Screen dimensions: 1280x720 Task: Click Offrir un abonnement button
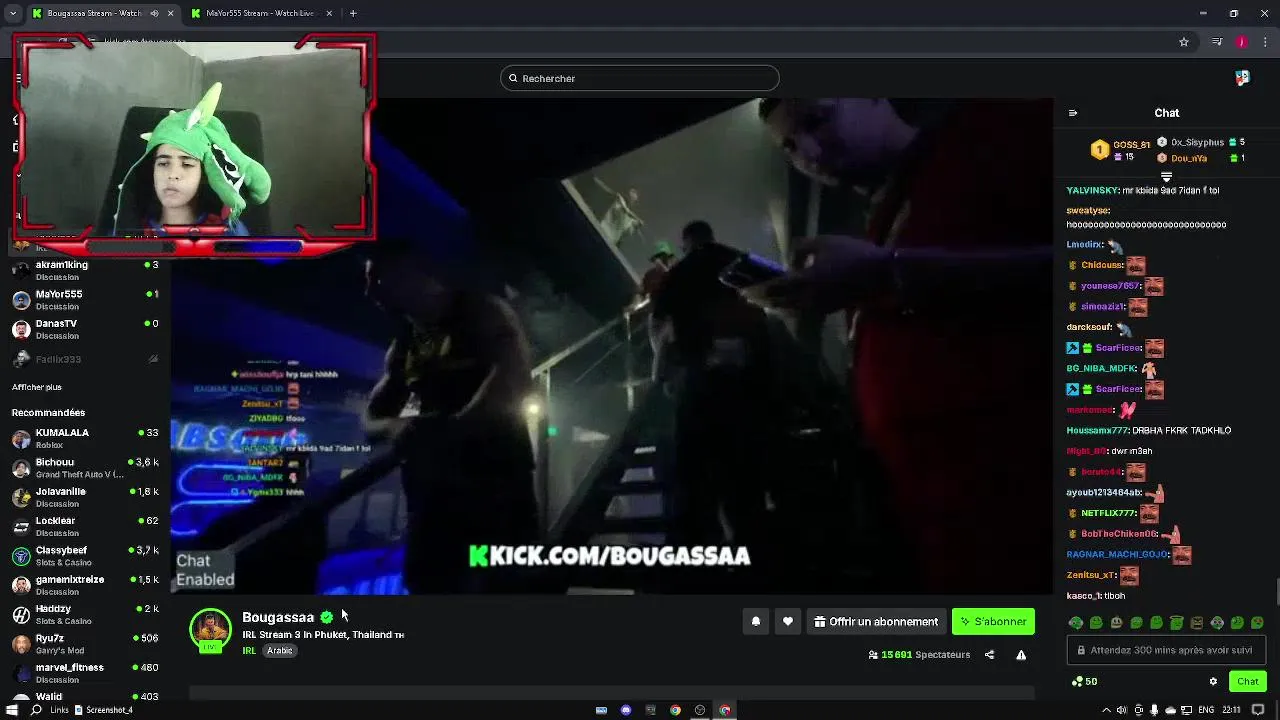click(876, 622)
